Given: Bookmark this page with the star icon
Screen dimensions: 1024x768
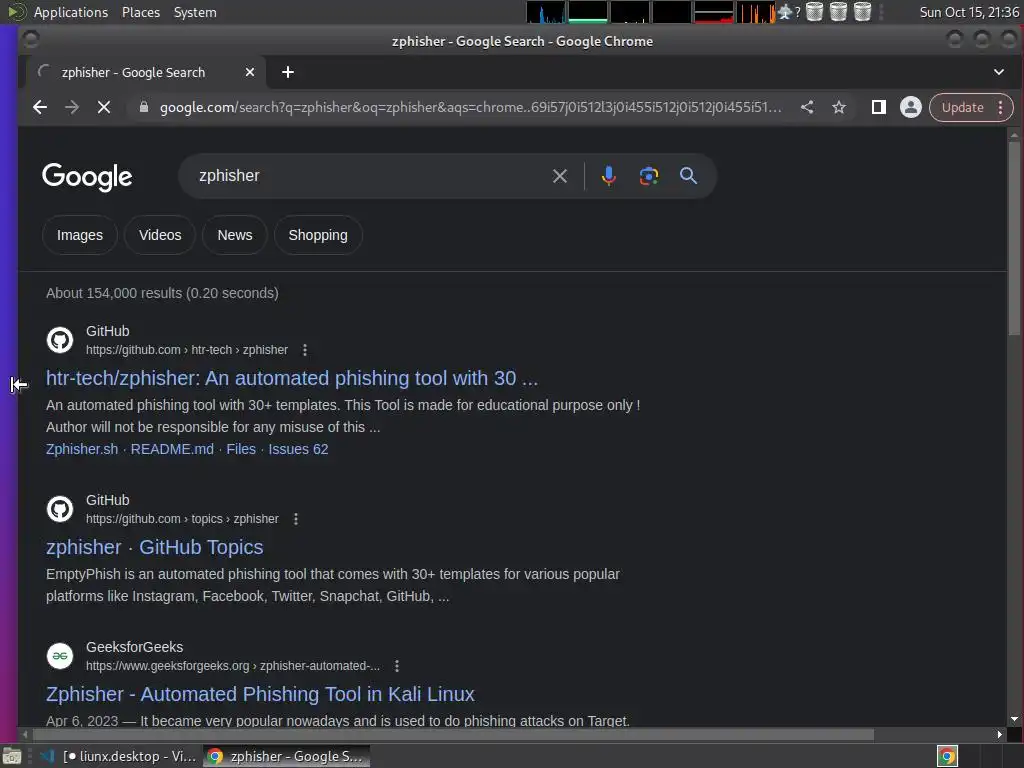Looking at the screenshot, I should [x=839, y=107].
